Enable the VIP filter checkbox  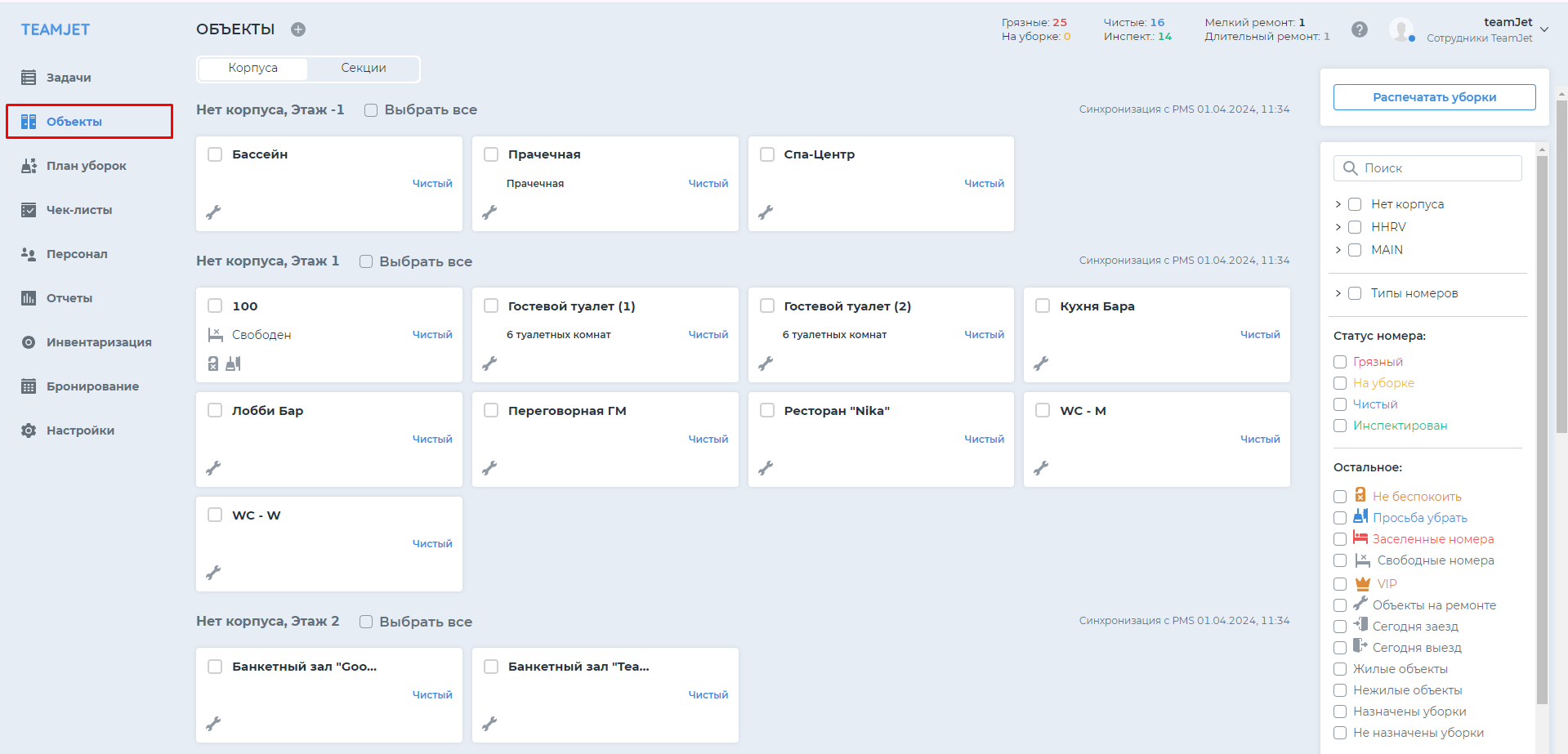coord(1340,584)
